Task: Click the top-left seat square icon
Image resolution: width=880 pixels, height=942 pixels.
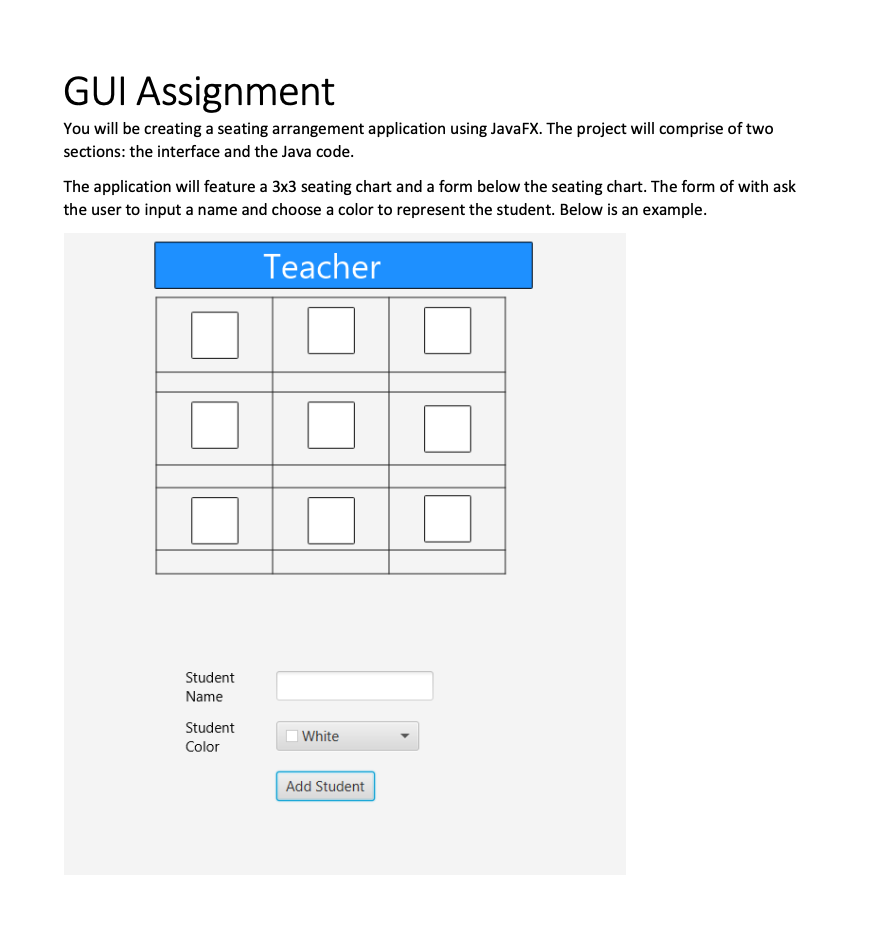Action: point(214,334)
